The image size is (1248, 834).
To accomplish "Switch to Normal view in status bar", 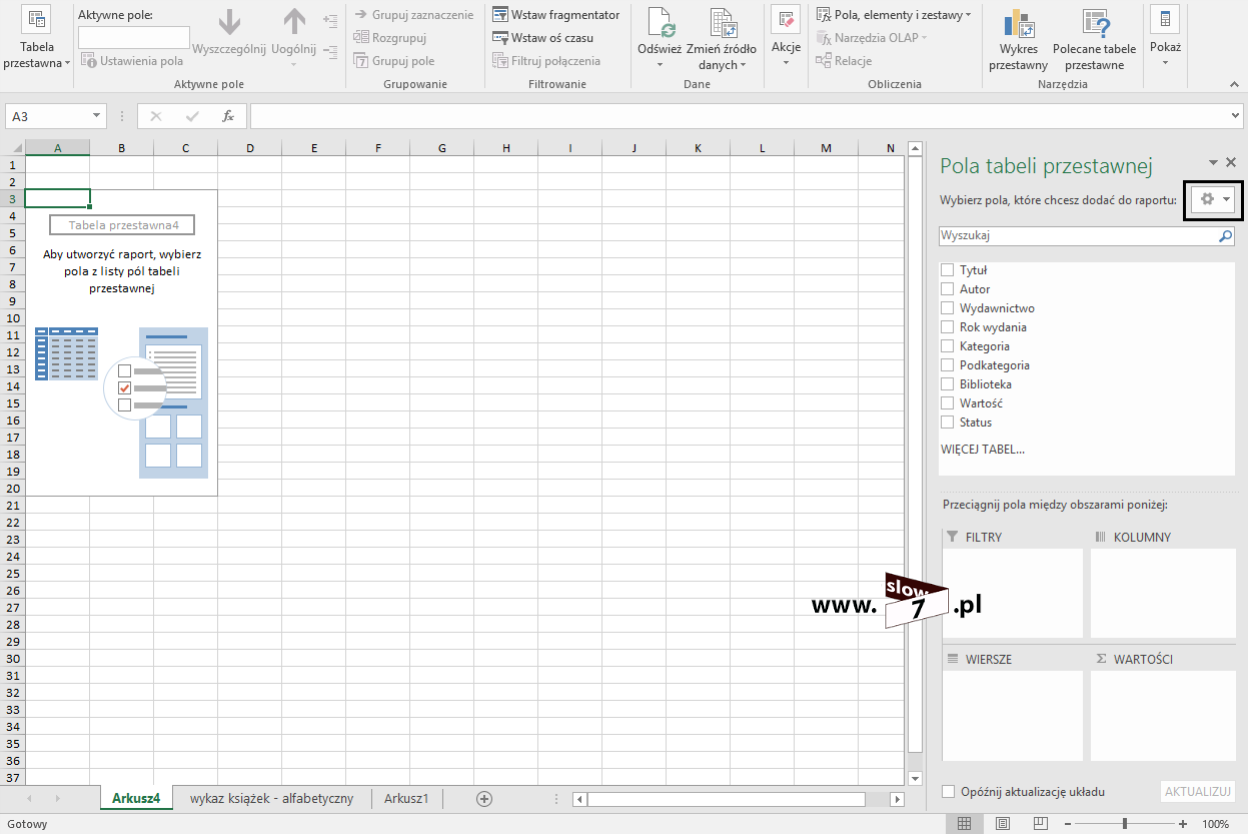I will [963, 824].
